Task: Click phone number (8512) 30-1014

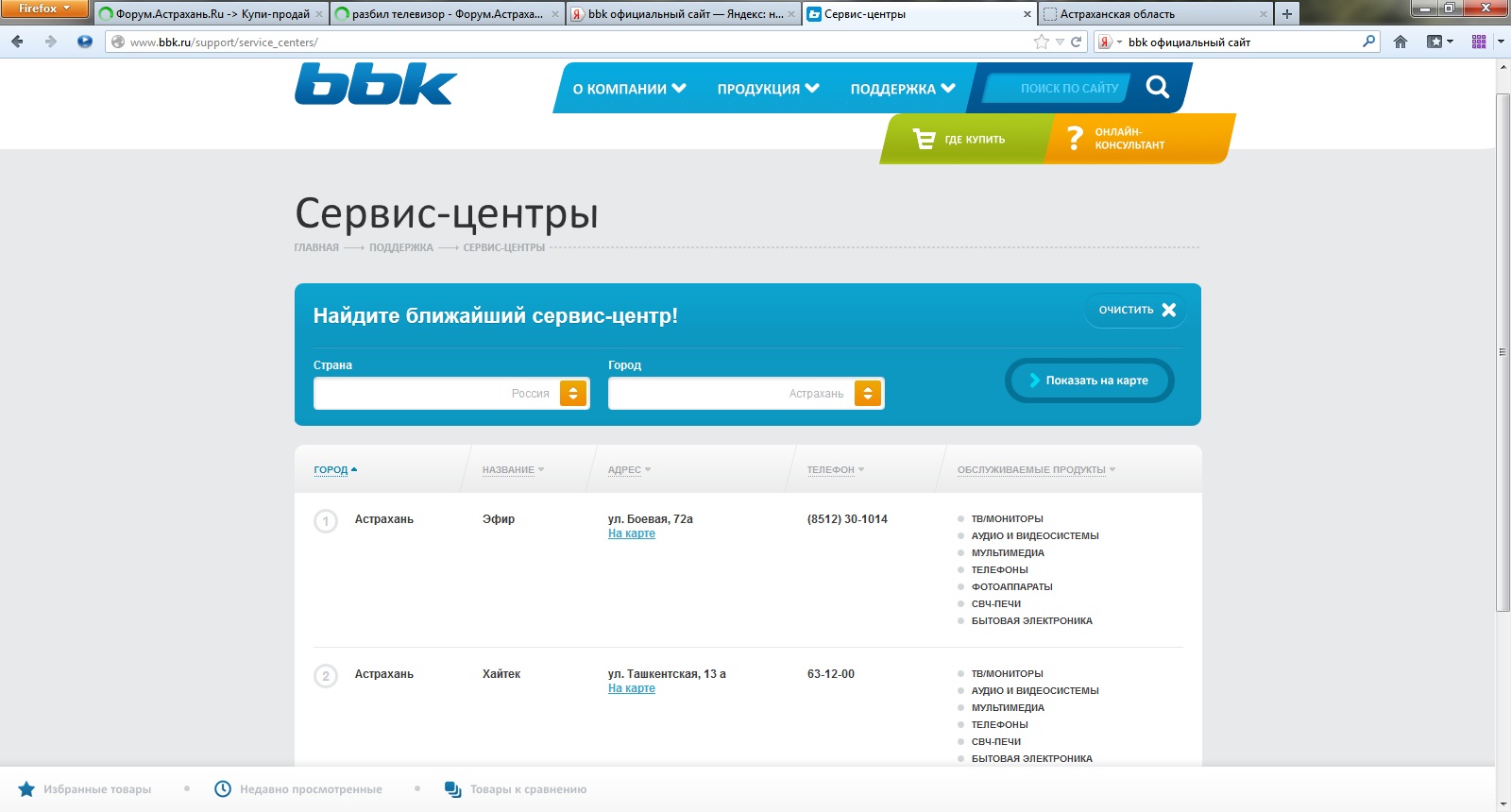Action: (x=847, y=519)
